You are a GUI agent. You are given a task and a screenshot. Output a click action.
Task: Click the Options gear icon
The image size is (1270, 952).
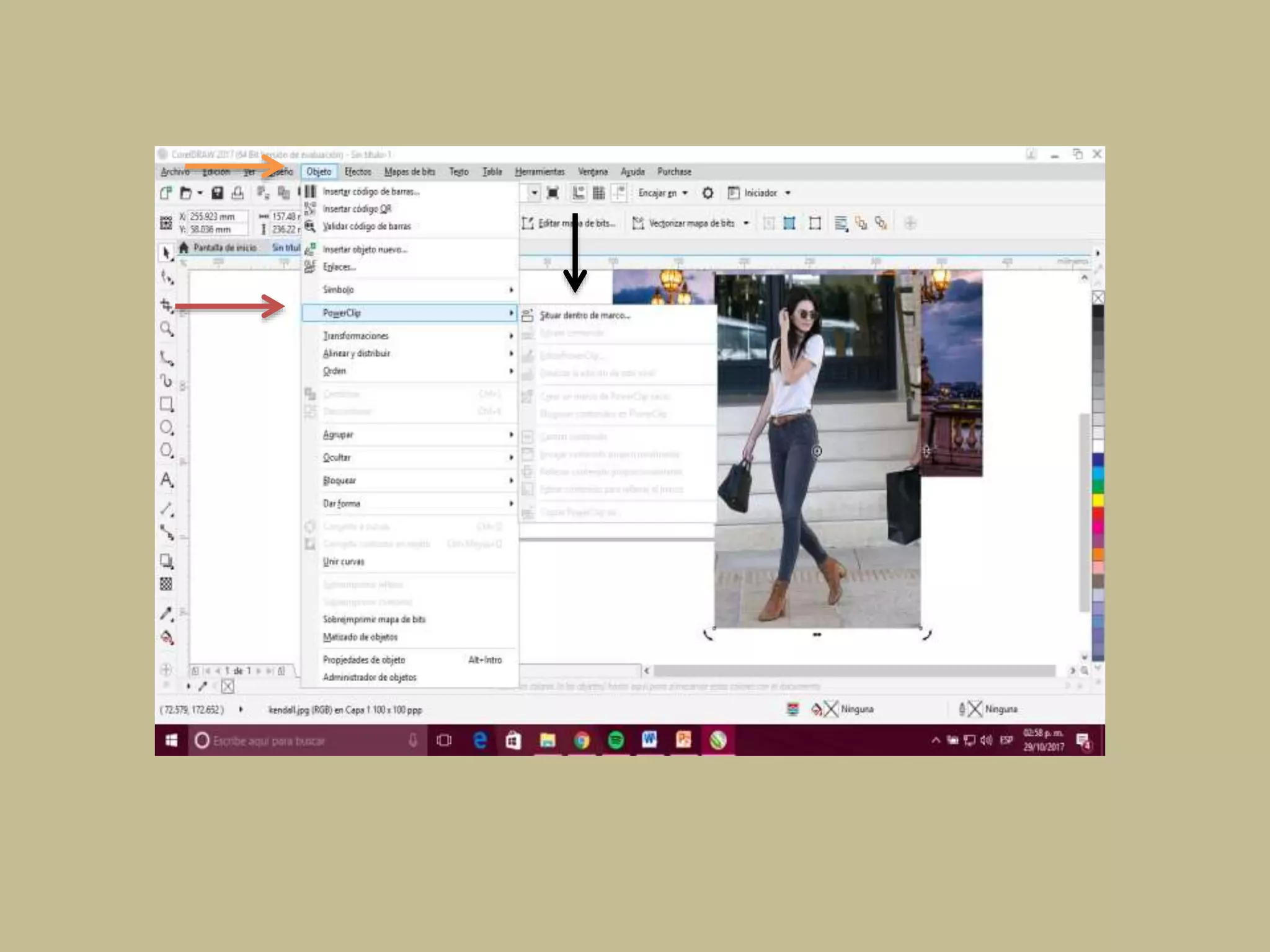(708, 193)
